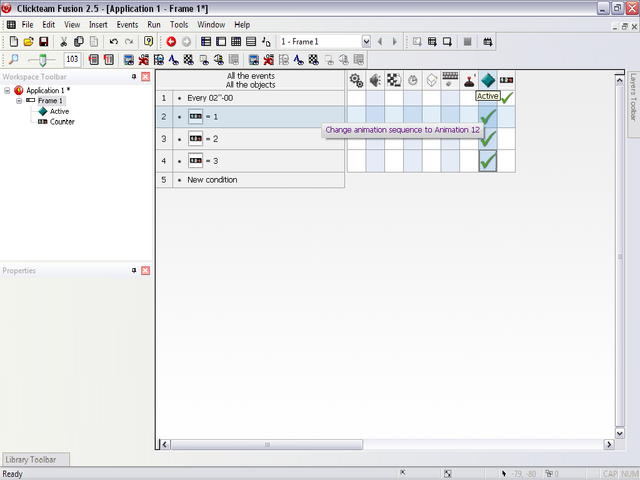The image size is (640, 480).
Task: Select Counter object in workspace tree
Action: pyautogui.click(x=62, y=122)
